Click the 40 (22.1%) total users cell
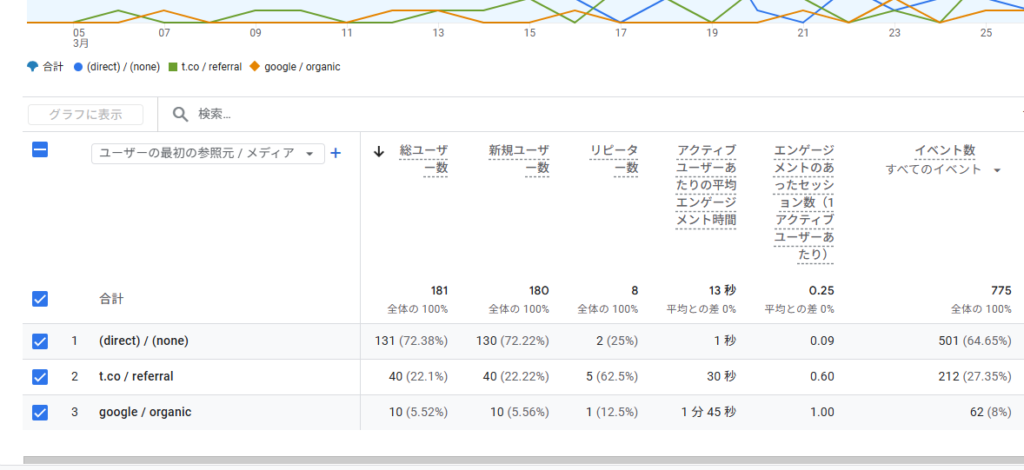This screenshot has height=470, width=1024. 419,377
